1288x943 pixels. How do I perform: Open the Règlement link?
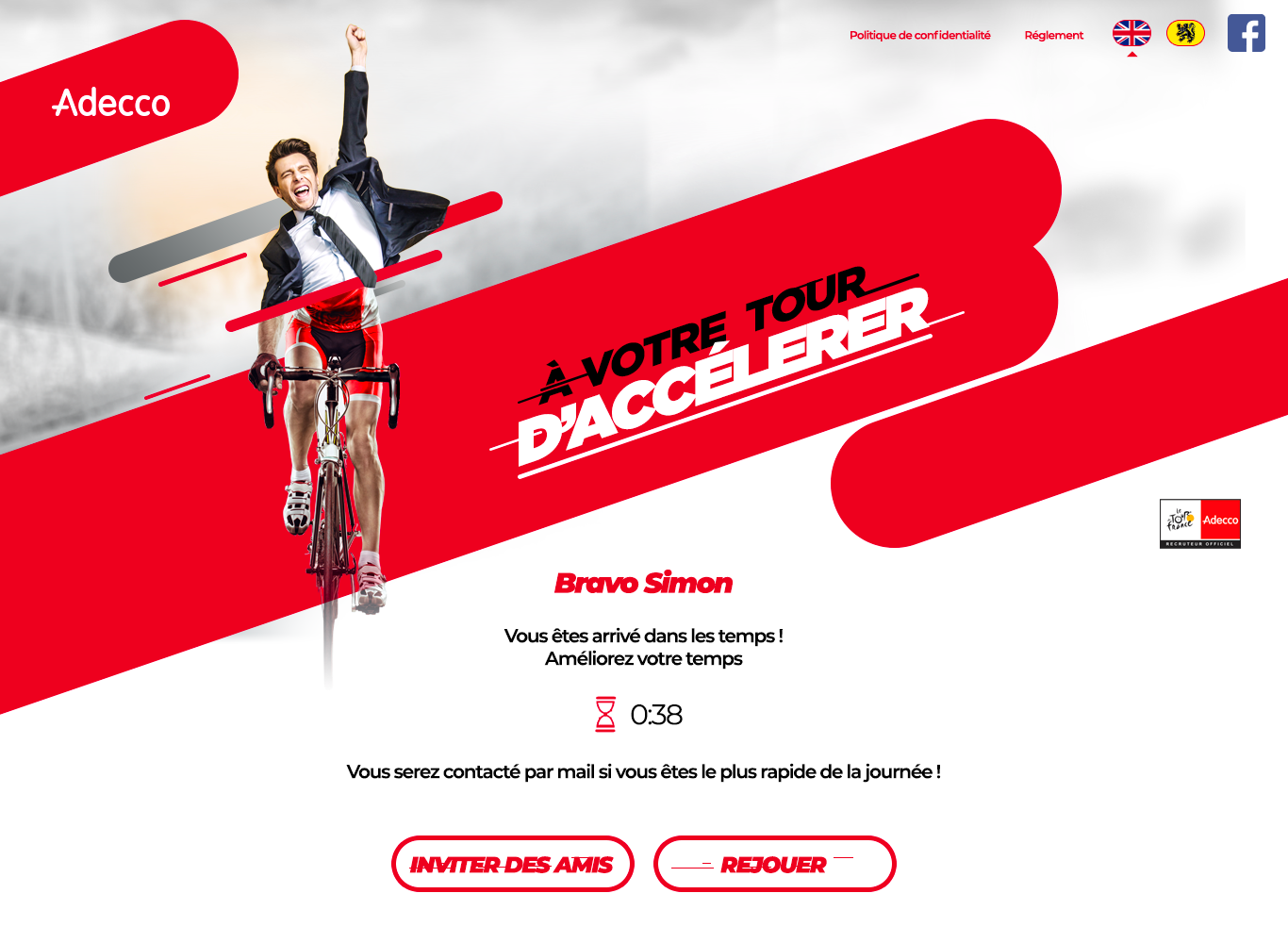tap(1053, 35)
